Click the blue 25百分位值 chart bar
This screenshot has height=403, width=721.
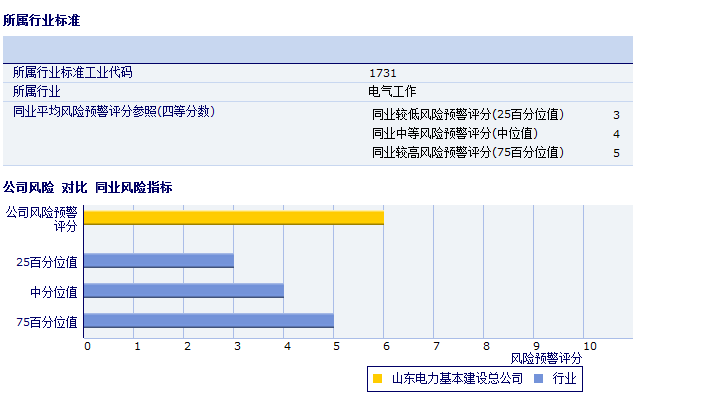(158, 261)
